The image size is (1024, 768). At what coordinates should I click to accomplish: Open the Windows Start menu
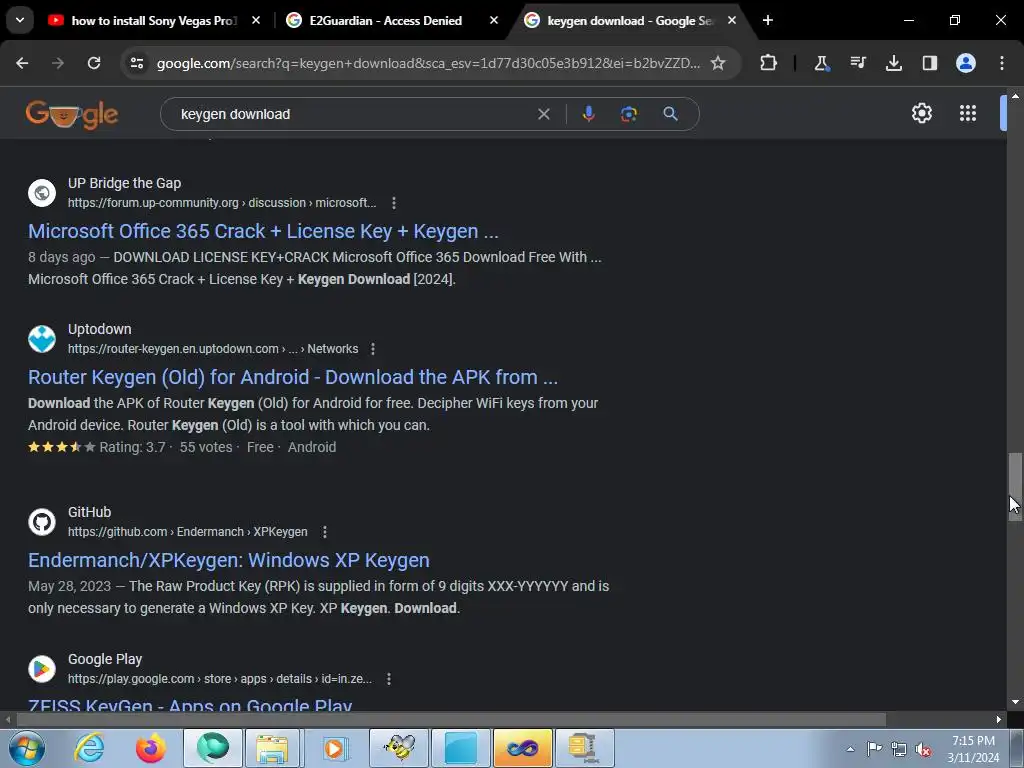point(27,748)
